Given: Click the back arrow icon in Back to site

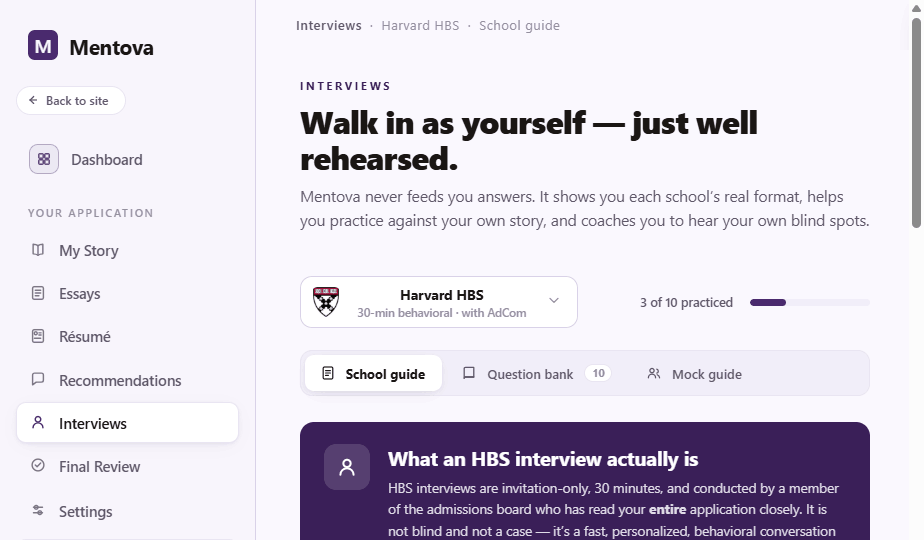Looking at the screenshot, I should tap(33, 100).
